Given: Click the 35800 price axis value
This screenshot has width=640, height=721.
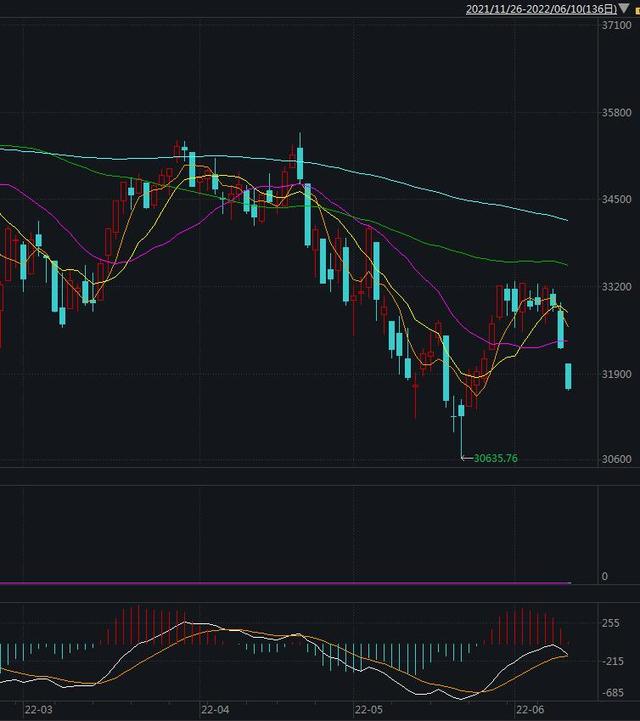Looking at the screenshot, I should 617,113.
